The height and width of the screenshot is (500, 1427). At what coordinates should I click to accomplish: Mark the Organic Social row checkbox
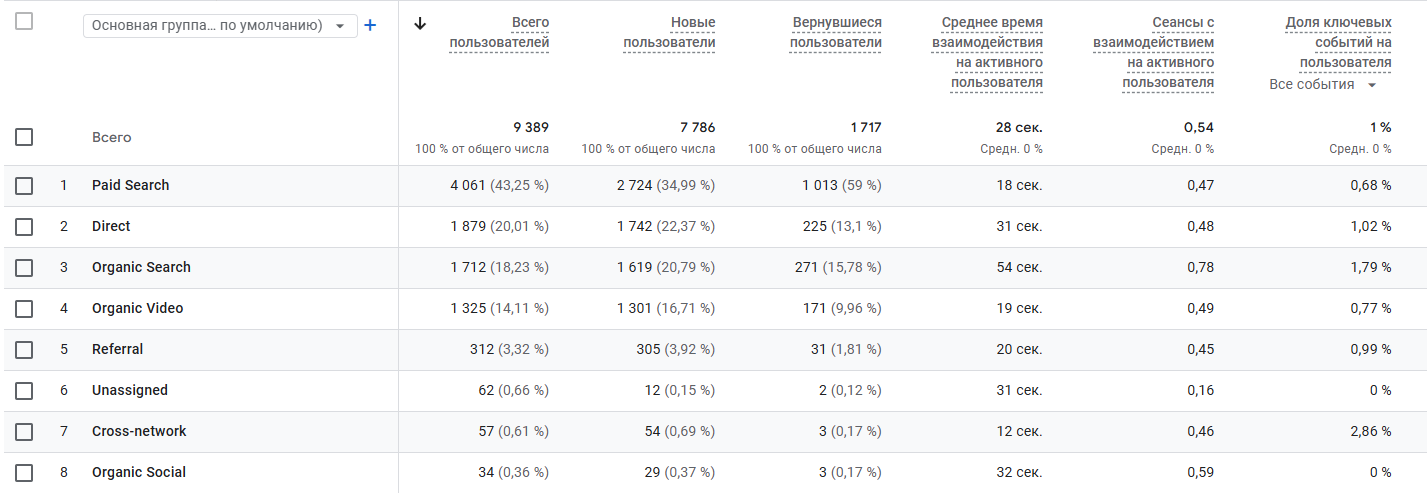(x=24, y=473)
